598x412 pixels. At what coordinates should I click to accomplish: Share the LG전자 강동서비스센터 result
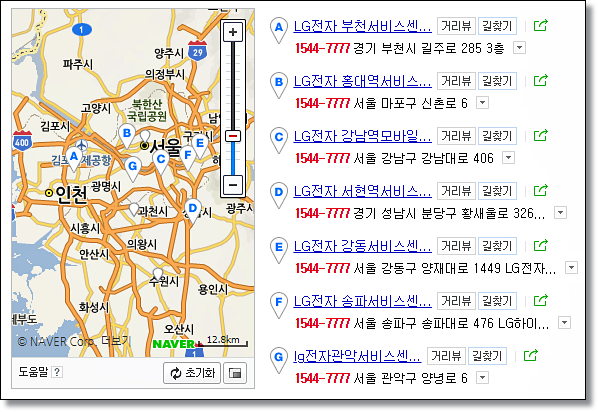click(541, 246)
